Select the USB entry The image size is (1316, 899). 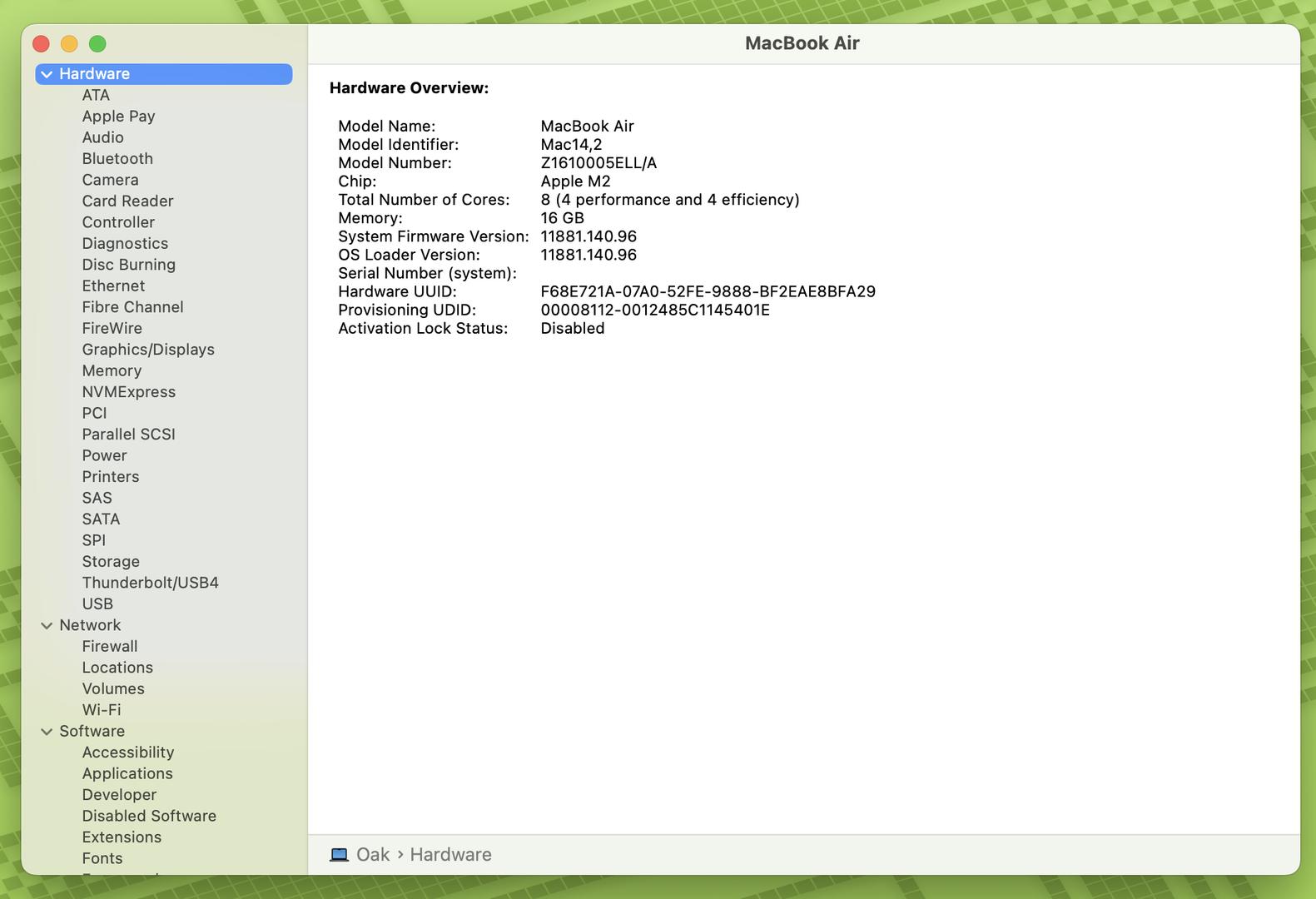97,604
